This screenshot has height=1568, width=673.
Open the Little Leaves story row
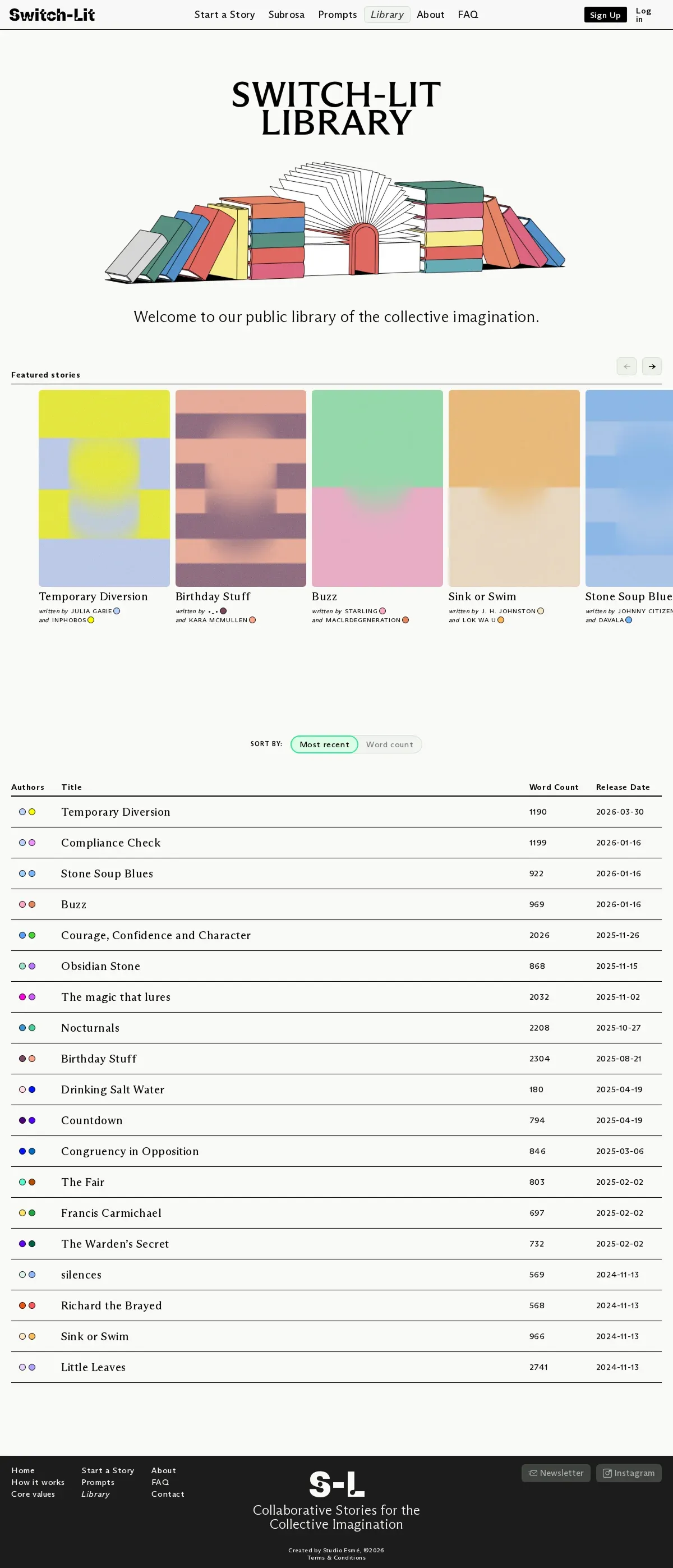[93, 1367]
